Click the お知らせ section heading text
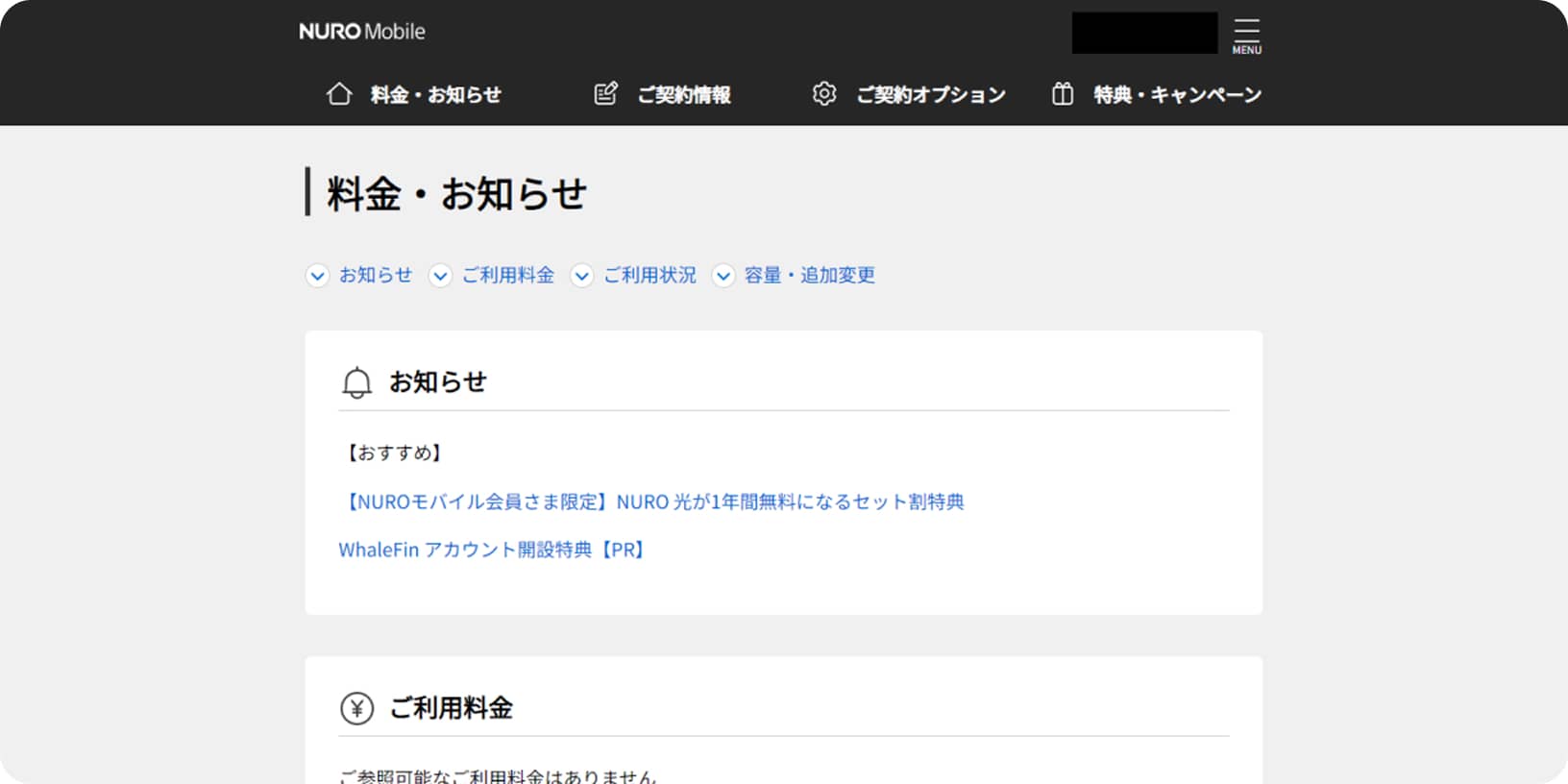 [x=437, y=382]
